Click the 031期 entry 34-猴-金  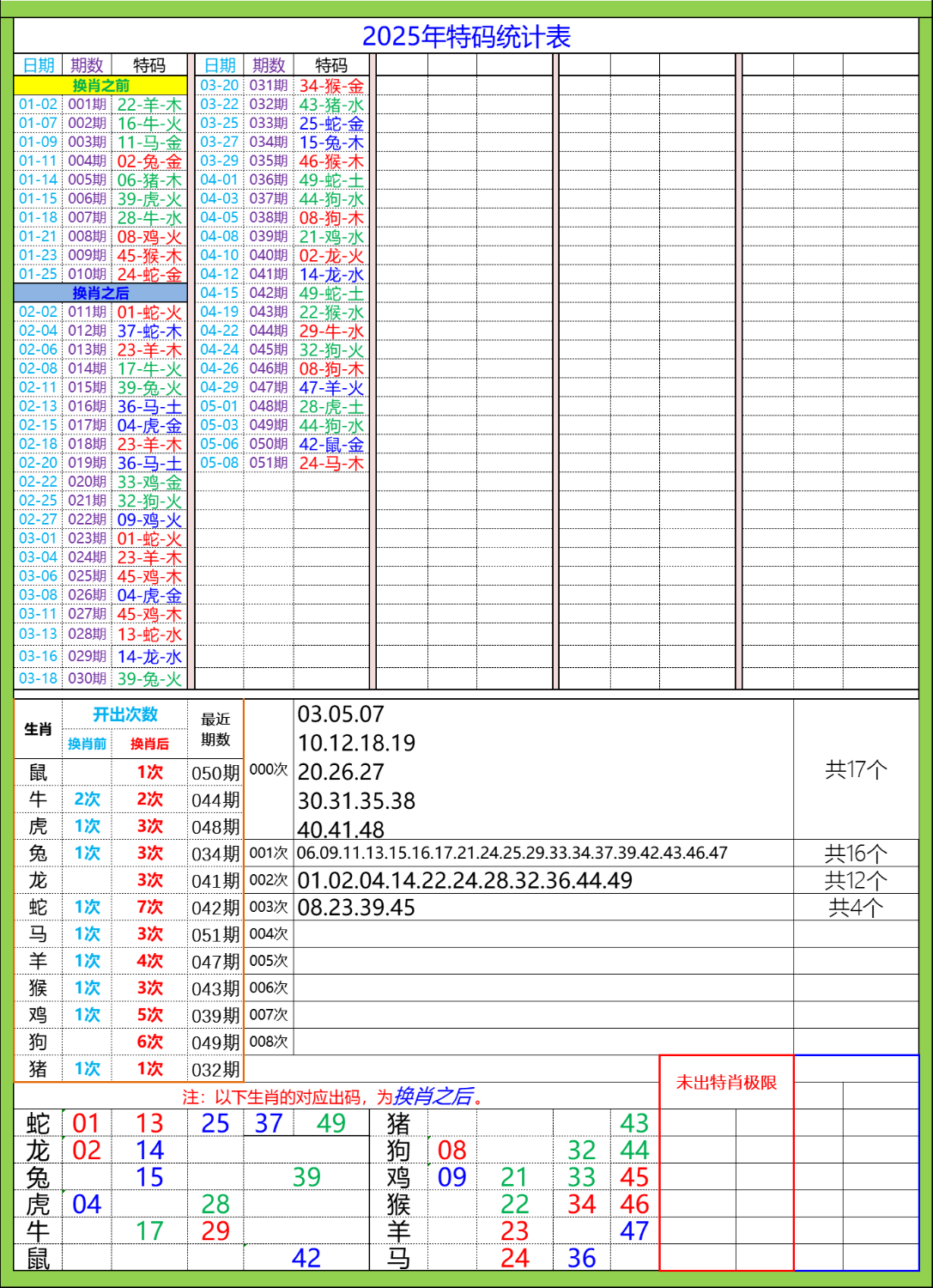(x=330, y=83)
